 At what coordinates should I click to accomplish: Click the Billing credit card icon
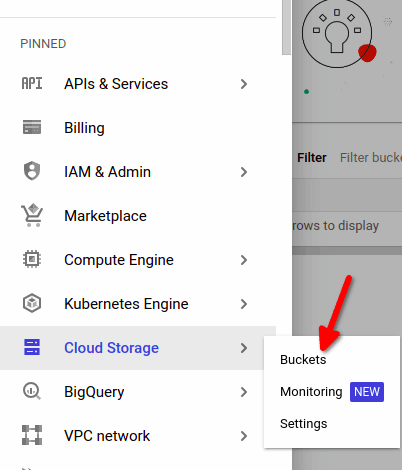(32, 127)
